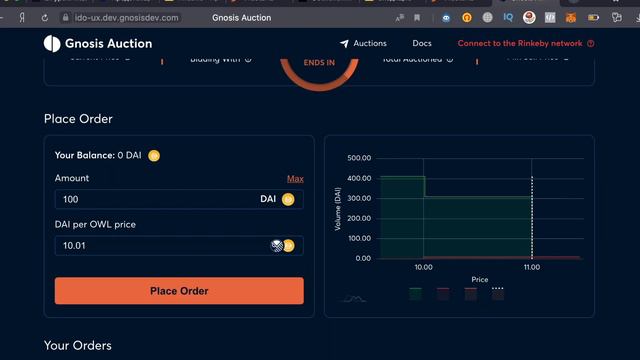Toggle the dotted-line legend swatch under the chart
This screenshot has height=360, width=640.
tap(498, 294)
